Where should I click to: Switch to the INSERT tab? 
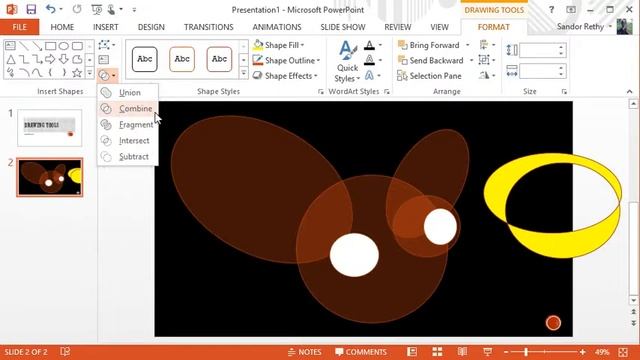tap(105, 27)
